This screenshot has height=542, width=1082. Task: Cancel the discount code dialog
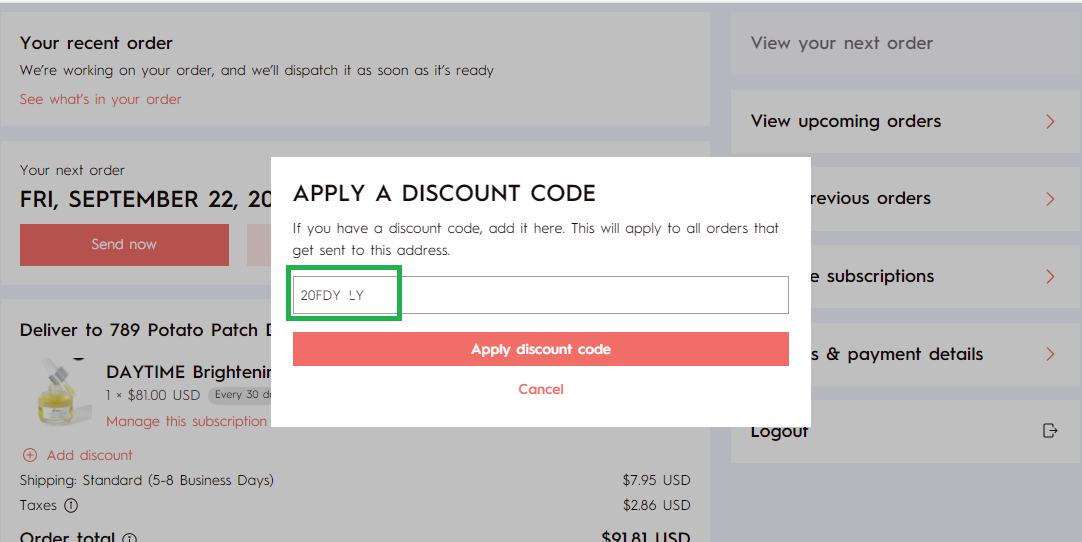(541, 389)
